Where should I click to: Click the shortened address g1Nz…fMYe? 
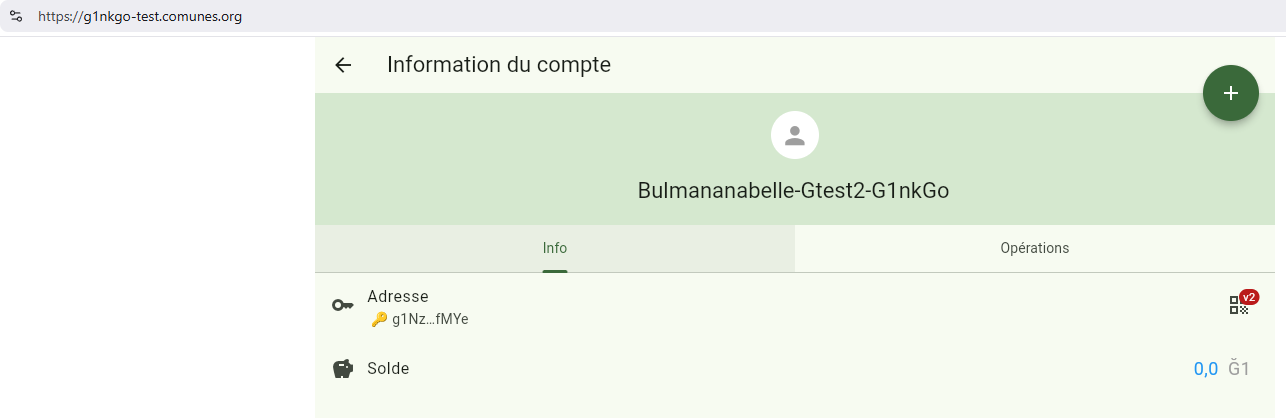[x=430, y=320]
